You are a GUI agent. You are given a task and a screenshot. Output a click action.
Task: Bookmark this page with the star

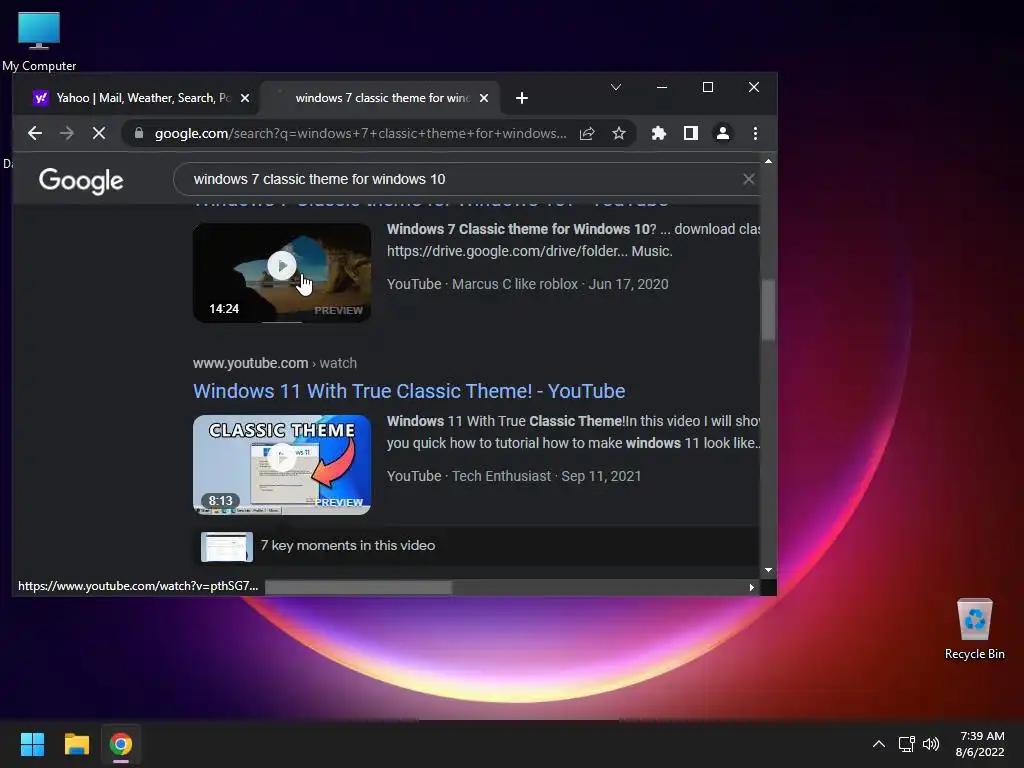pyautogui.click(x=618, y=133)
